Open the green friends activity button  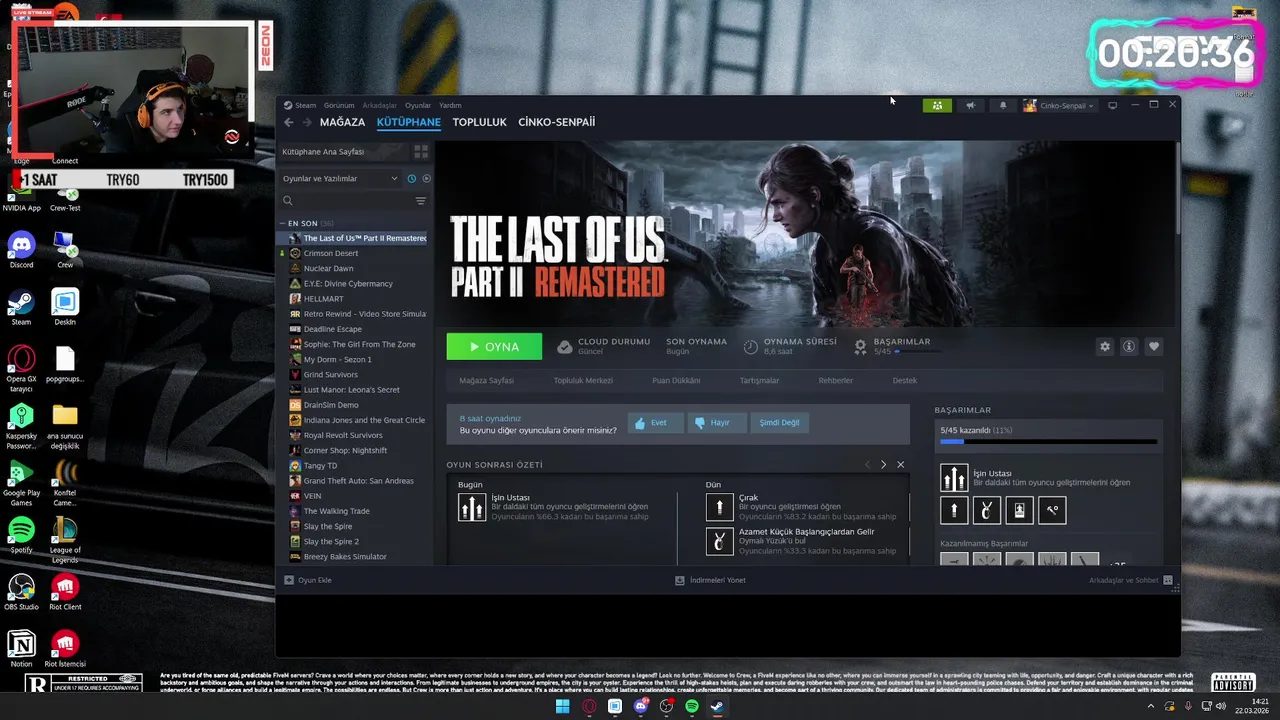(937, 105)
